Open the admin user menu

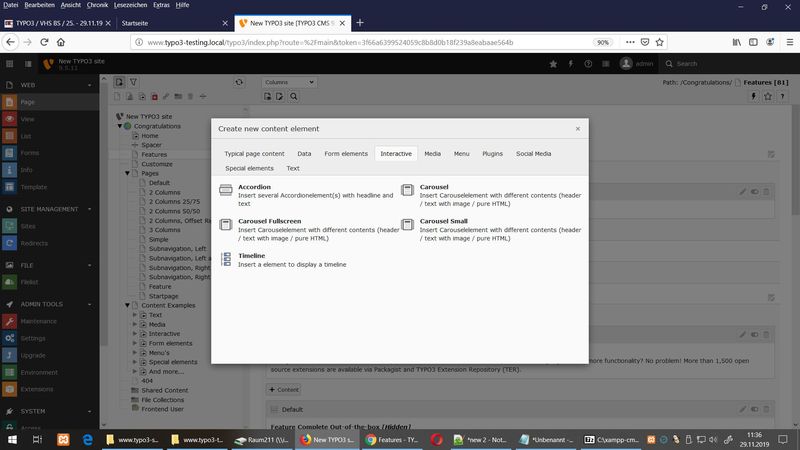636,64
